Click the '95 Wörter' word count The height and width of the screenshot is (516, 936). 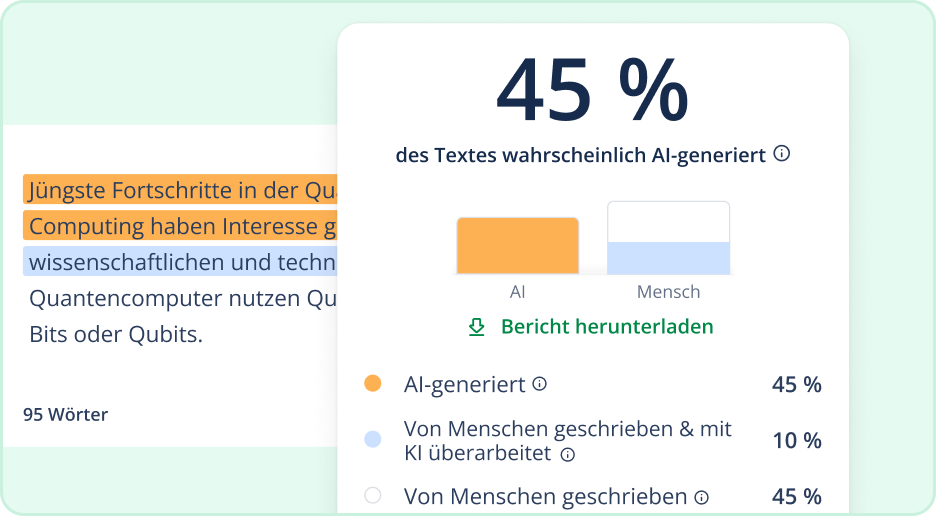click(x=65, y=414)
